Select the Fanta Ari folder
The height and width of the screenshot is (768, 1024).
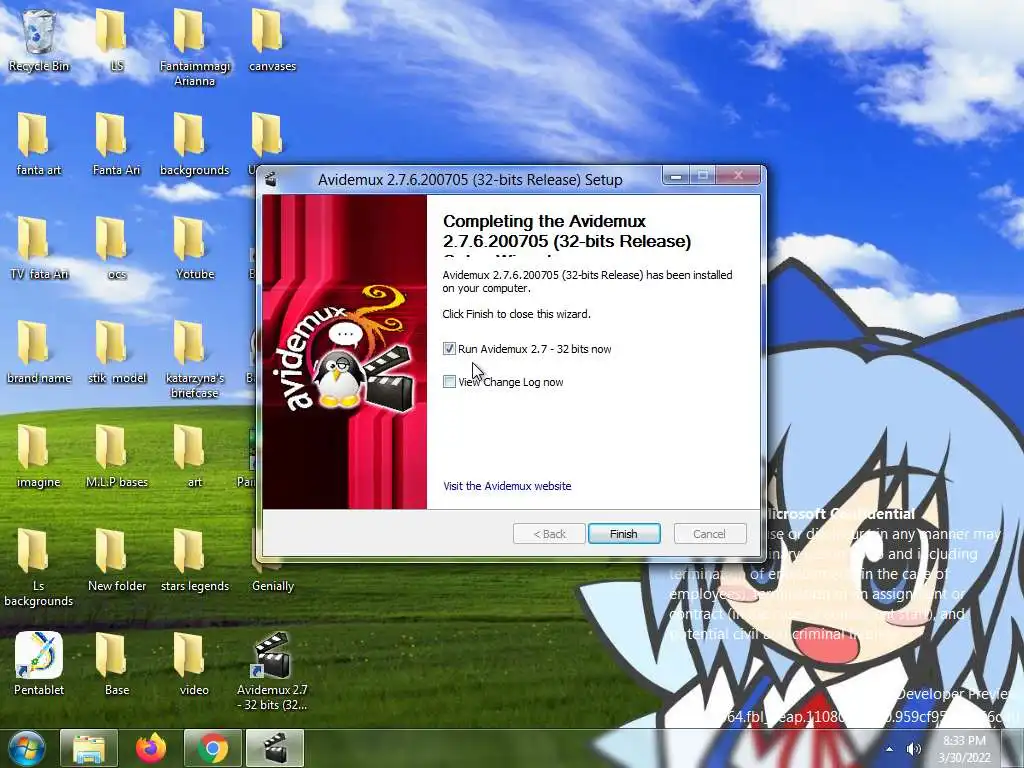point(116,144)
